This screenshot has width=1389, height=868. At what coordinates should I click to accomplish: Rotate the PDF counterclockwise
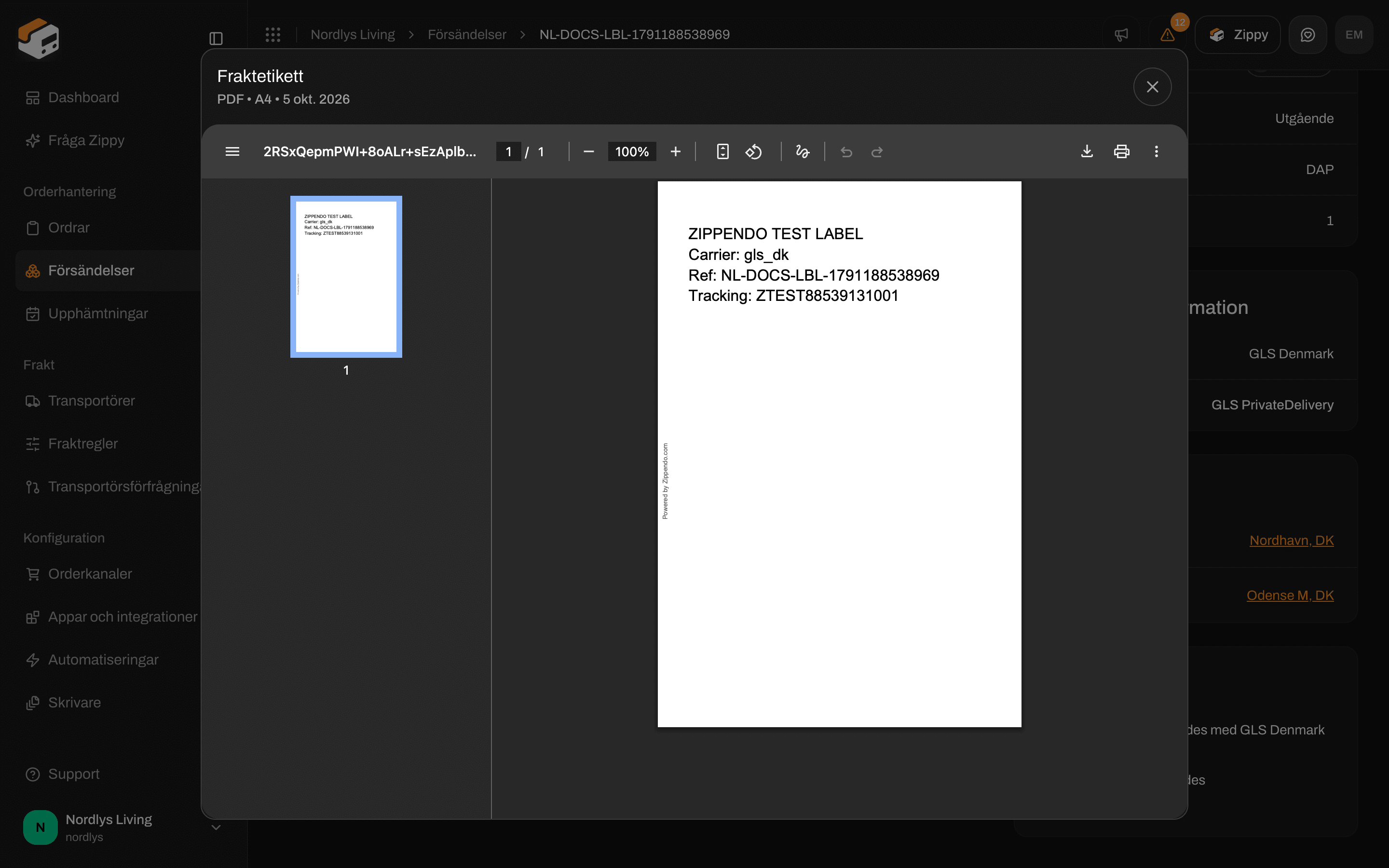click(754, 151)
